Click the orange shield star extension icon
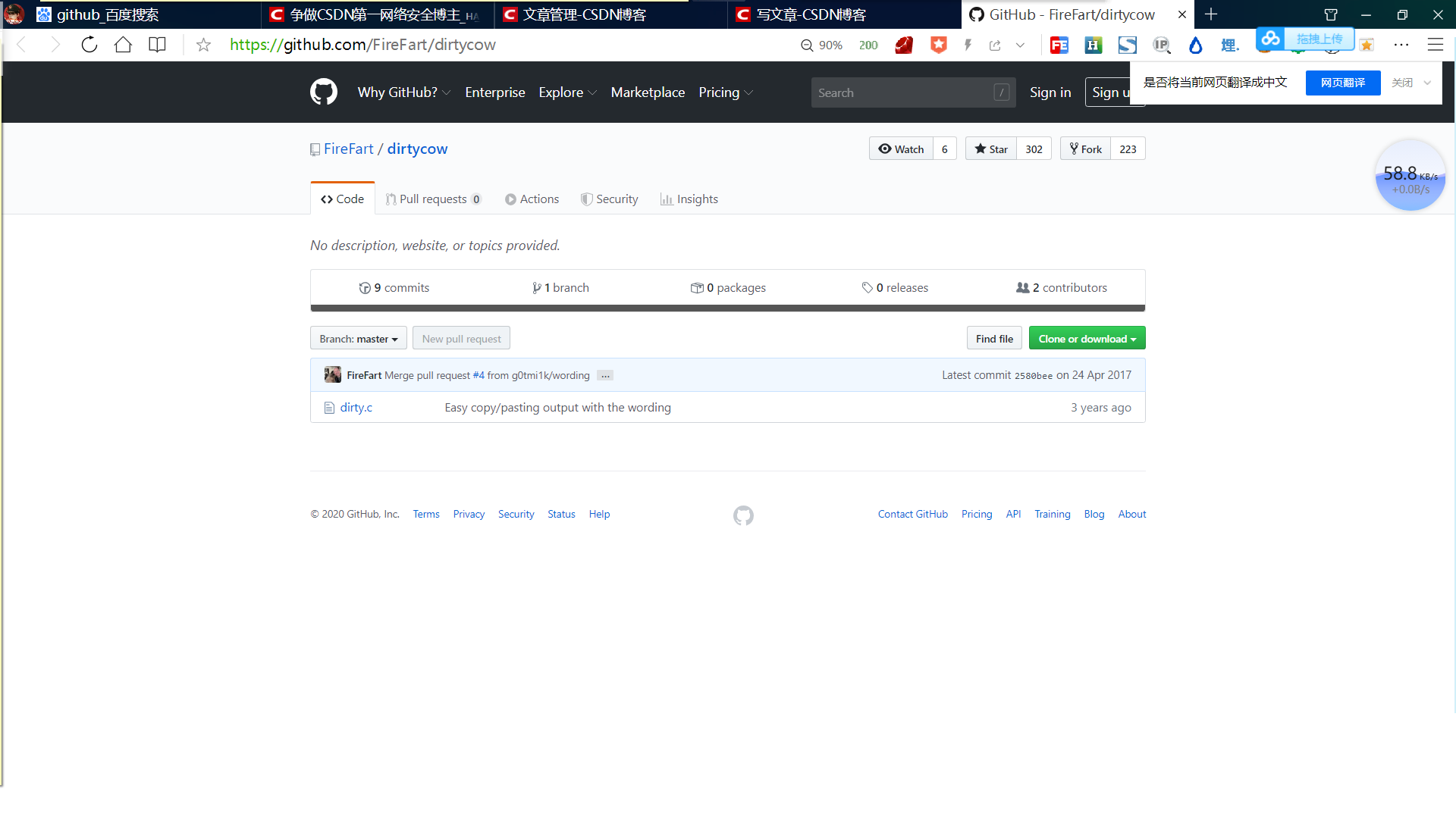The height and width of the screenshot is (817, 1456). point(939,45)
